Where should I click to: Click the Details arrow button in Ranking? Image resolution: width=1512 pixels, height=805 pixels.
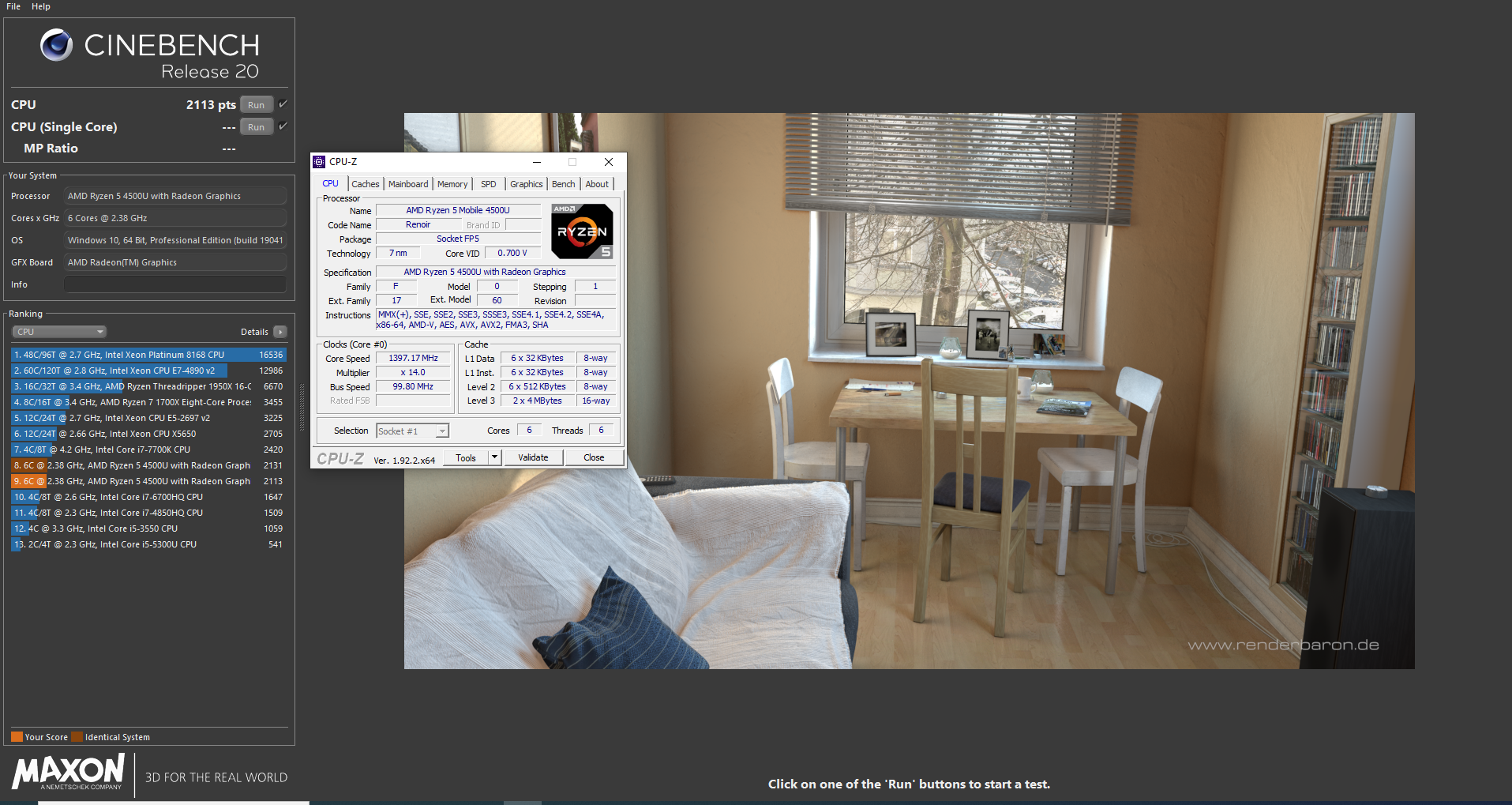tap(280, 332)
